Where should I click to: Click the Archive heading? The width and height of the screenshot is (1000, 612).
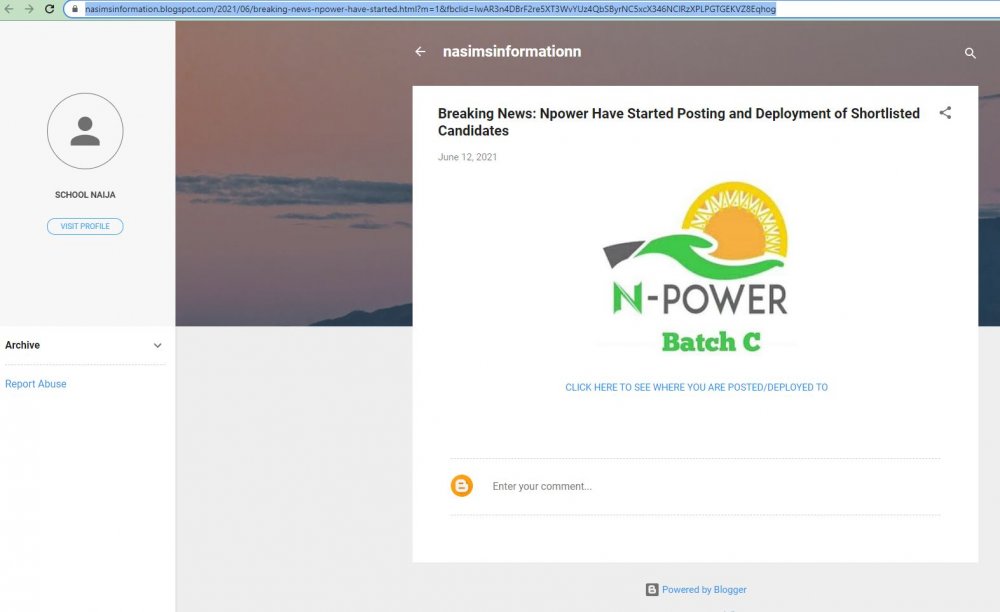[22, 345]
